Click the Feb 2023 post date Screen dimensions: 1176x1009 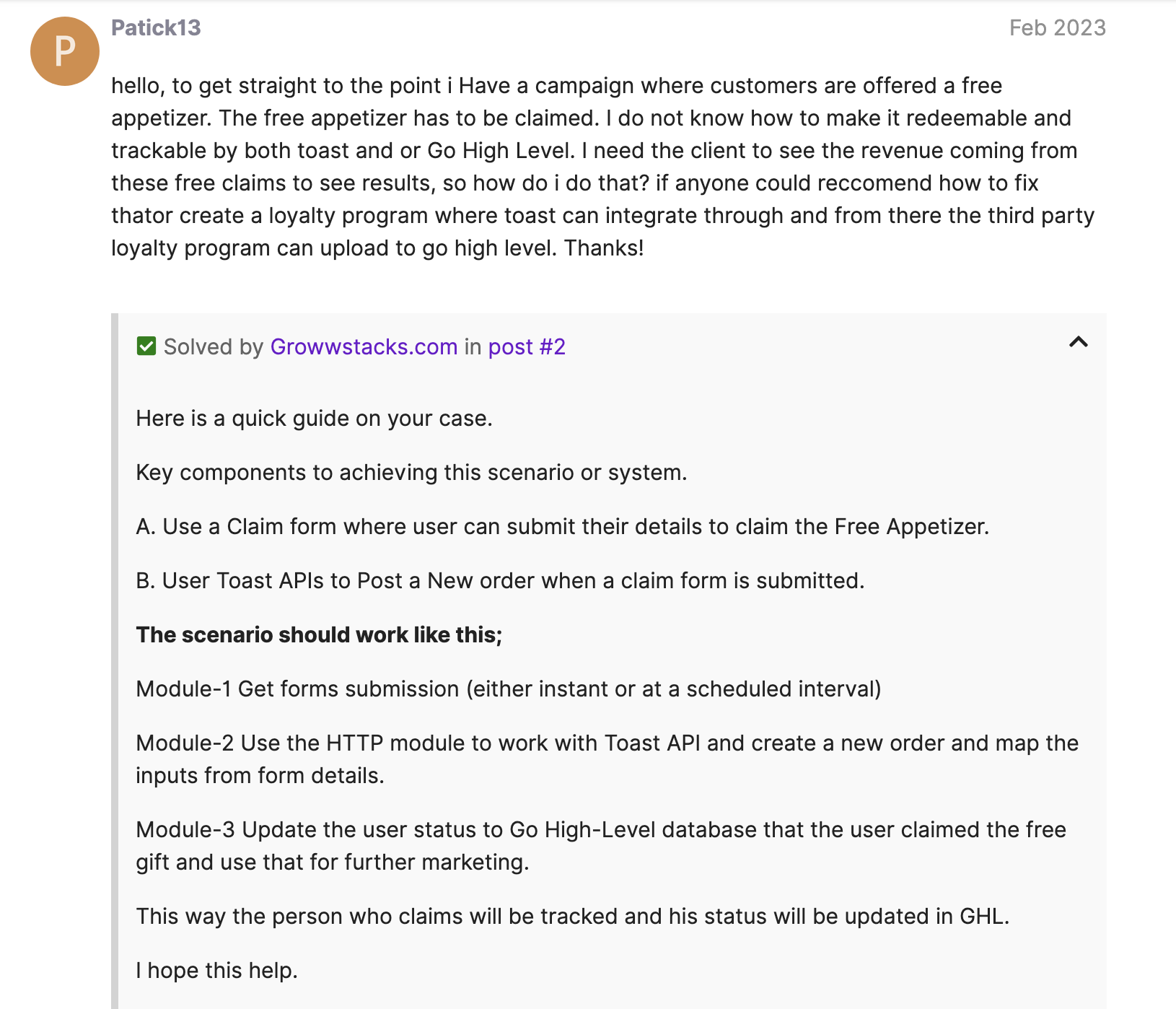pos(1057,27)
